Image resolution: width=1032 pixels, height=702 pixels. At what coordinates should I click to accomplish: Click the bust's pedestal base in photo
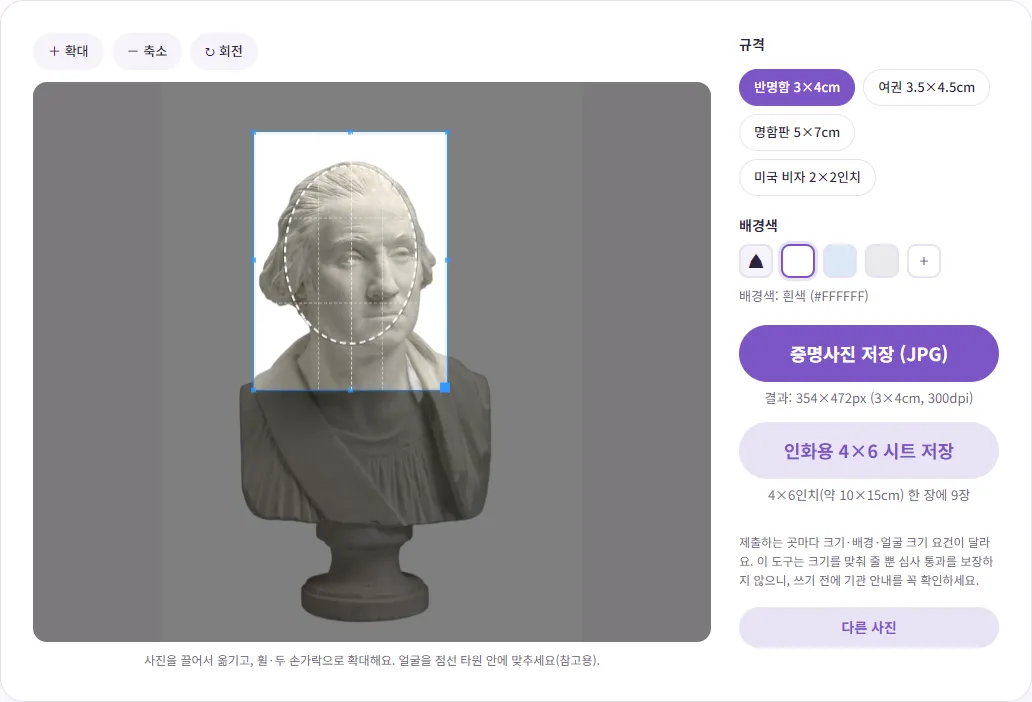[365, 595]
